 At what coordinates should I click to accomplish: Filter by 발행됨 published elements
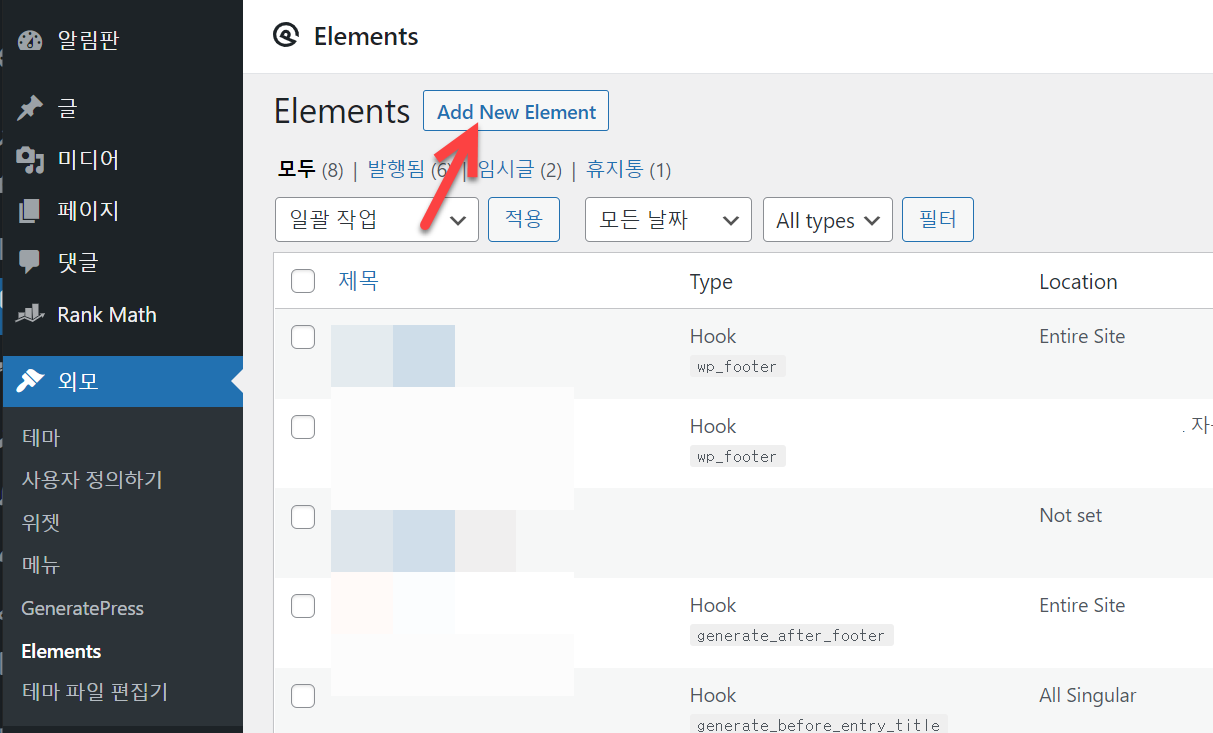(x=409, y=170)
